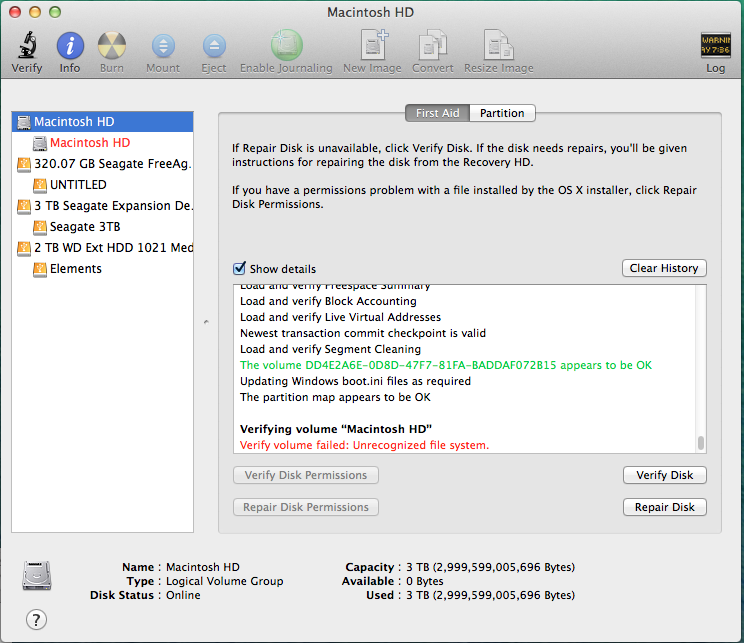744x643 pixels.
Task: Select the 'UNTITLED' volume label
Action: (x=78, y=185)
